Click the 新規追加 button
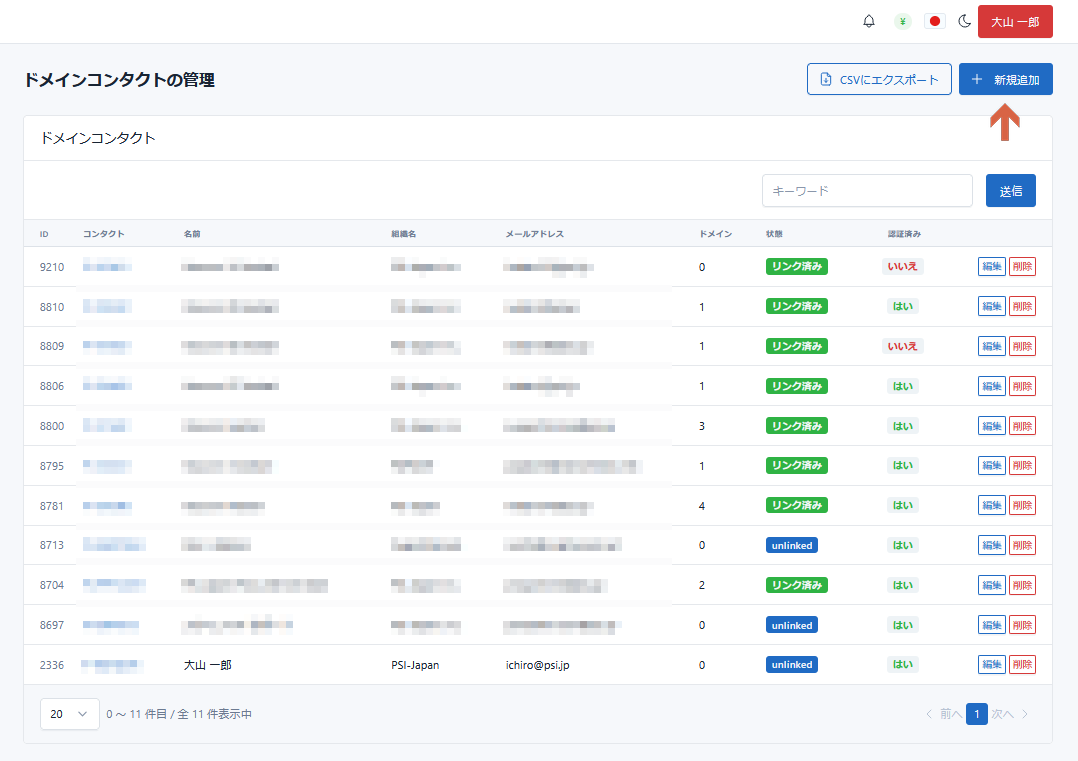Screen dimensions: 1078x761 point(1005,79)
